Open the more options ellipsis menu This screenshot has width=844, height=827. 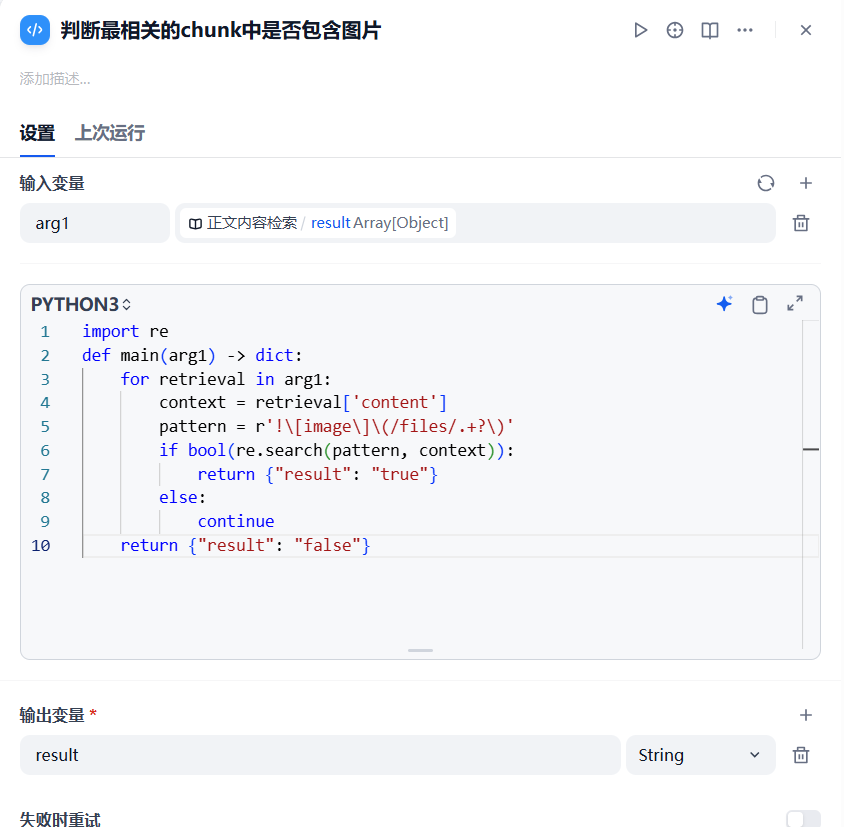[745, 30]
